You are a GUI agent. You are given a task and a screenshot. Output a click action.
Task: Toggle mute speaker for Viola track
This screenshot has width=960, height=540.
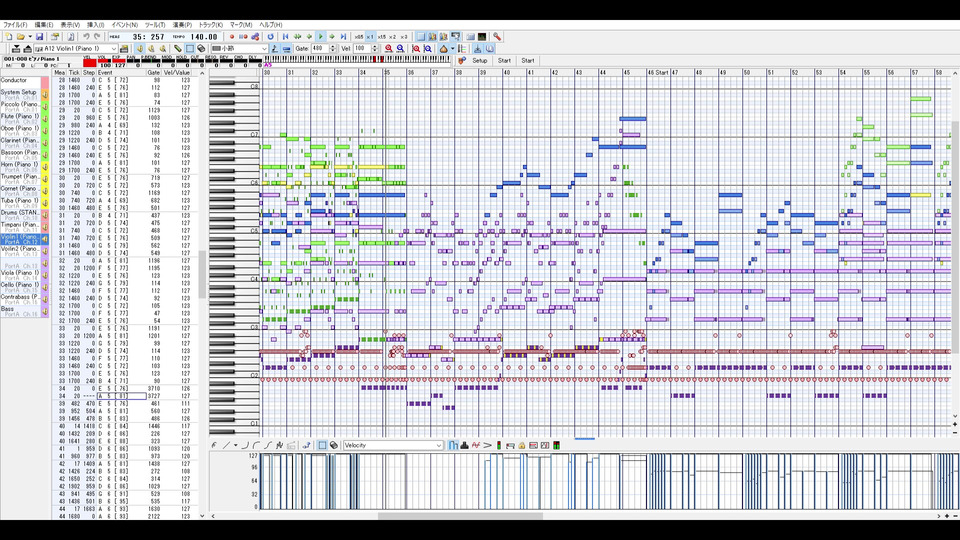tap(45, 276)
